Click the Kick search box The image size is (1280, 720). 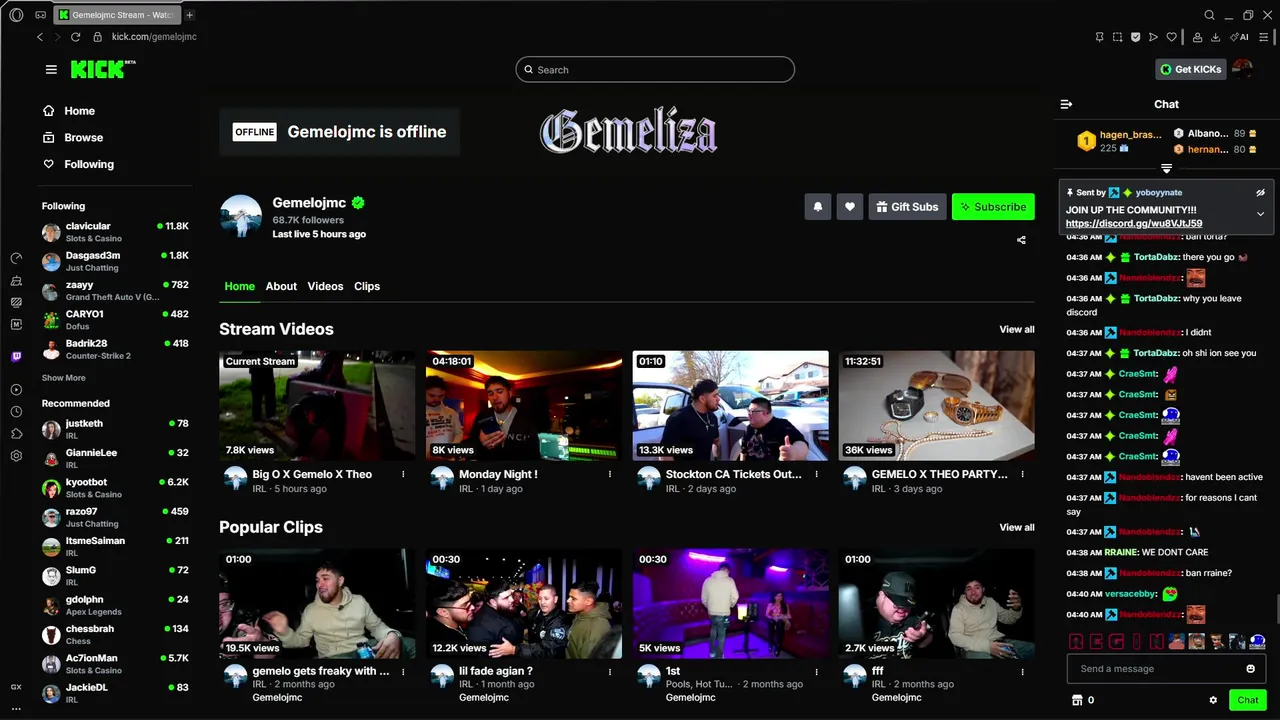(655, 70)
